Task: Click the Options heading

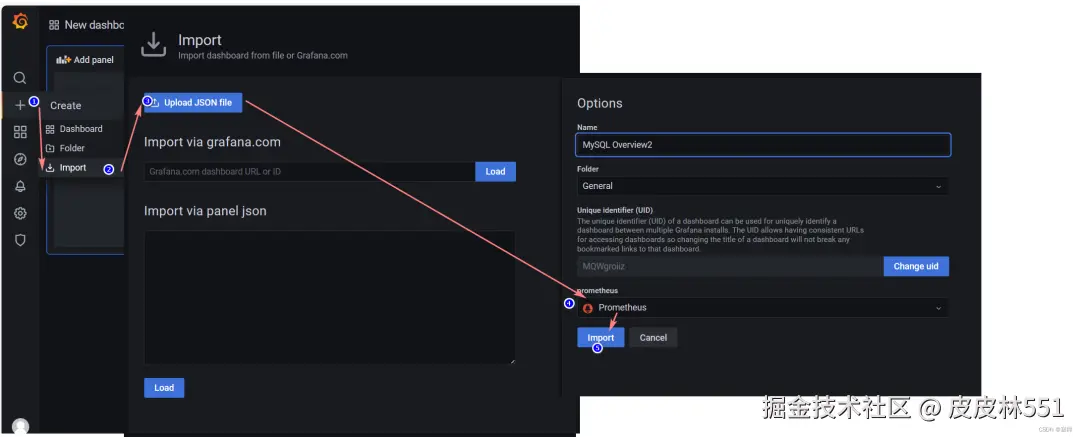Action: (600, 103)
